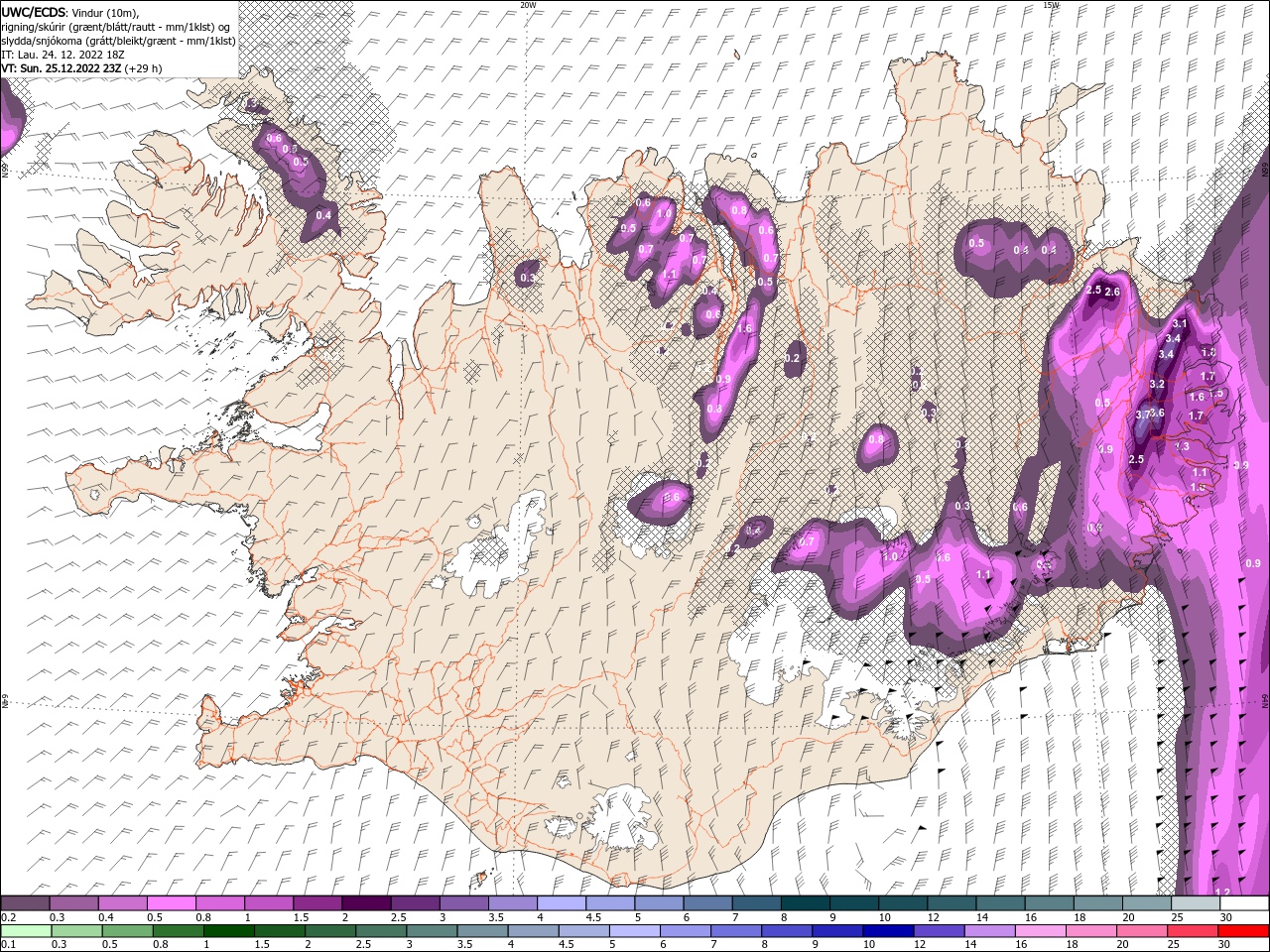Click the grey-green swatch labeled 3 in the green legend row
Viewport: 1270px width, 952px height.
click(431, 931)
